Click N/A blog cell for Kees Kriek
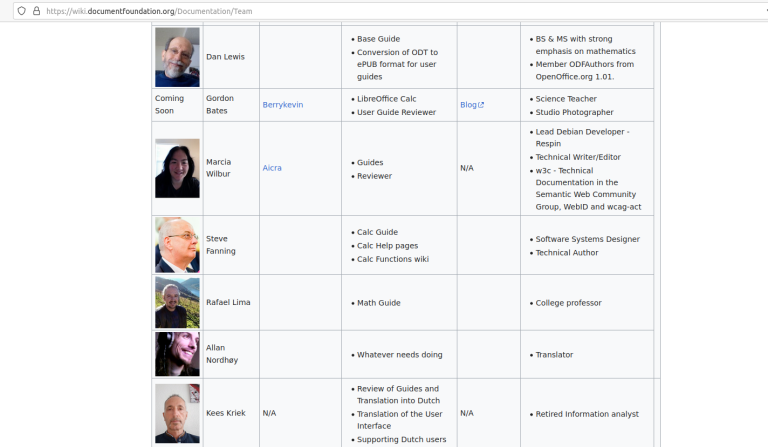768x447 pixels. click(467, 413)
